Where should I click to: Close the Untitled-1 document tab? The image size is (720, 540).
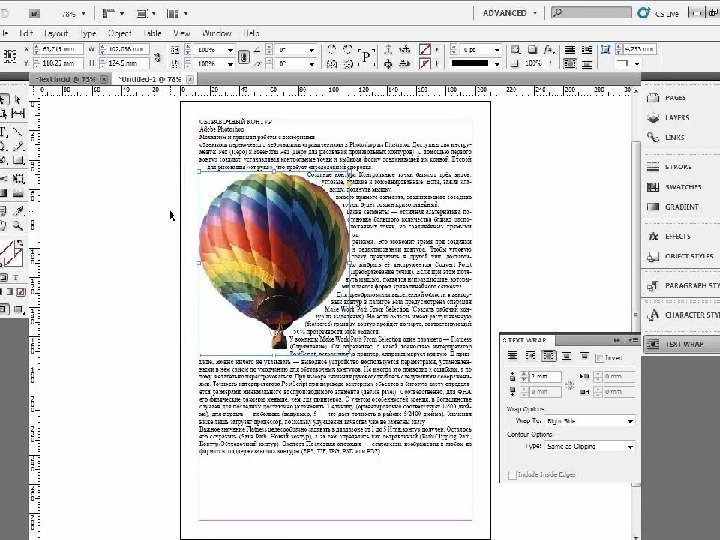(x=190, y=79)
